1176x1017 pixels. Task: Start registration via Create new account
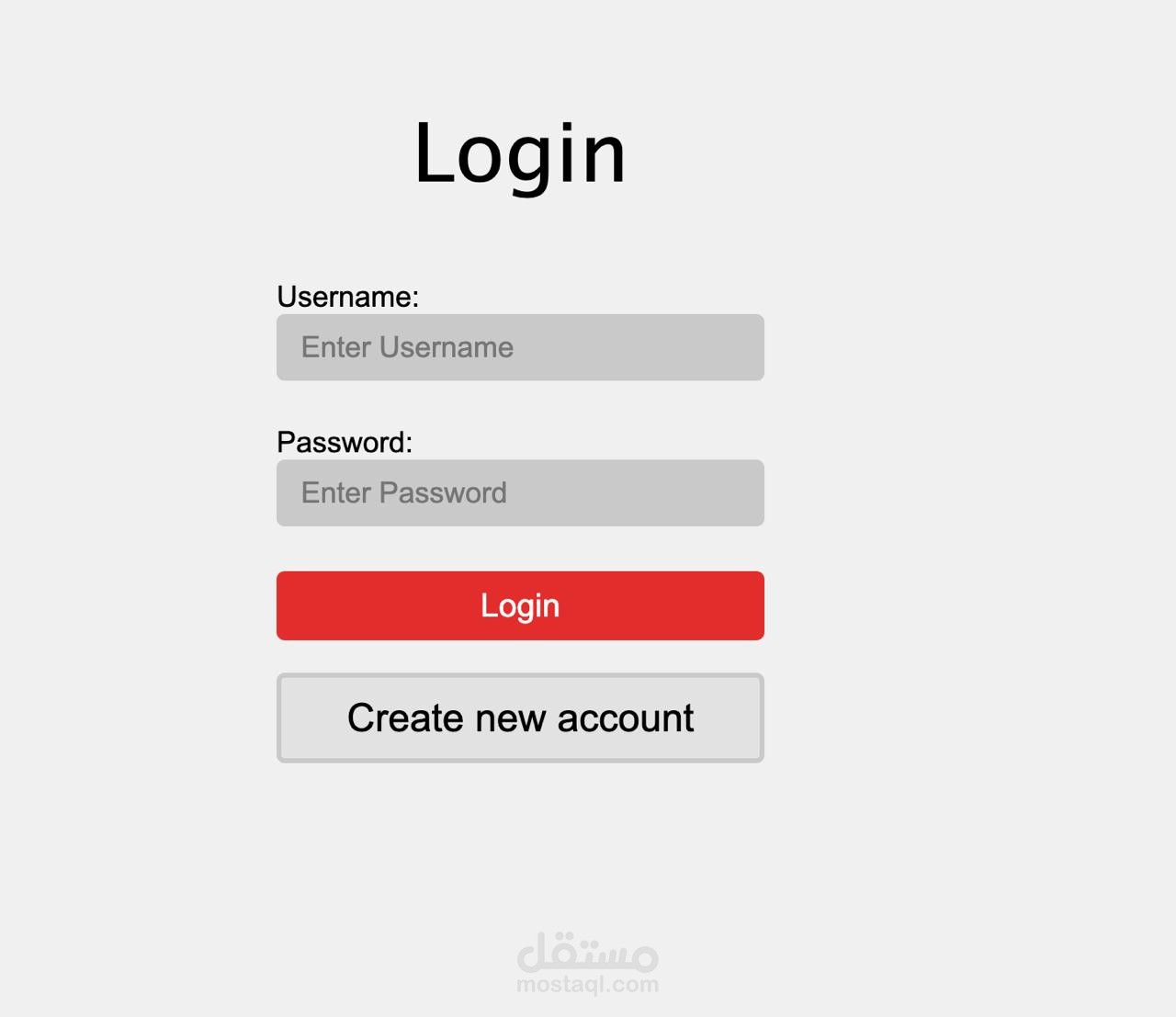520,718
